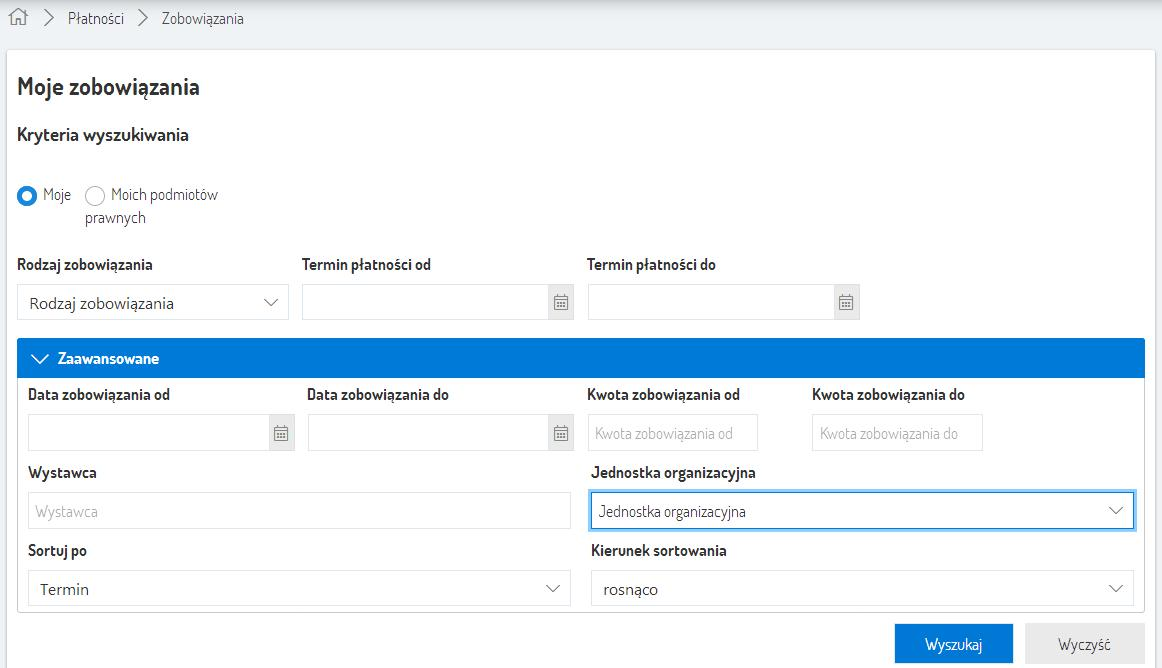Go to Płatności breadcrumb

click(96, 18)
